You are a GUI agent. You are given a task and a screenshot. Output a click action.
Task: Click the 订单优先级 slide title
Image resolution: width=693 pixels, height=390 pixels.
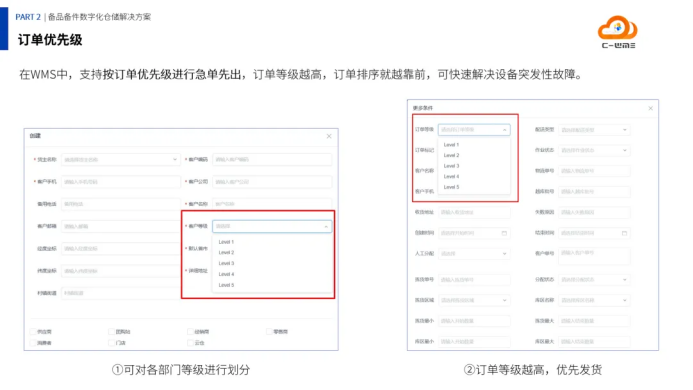coord(50,40)
